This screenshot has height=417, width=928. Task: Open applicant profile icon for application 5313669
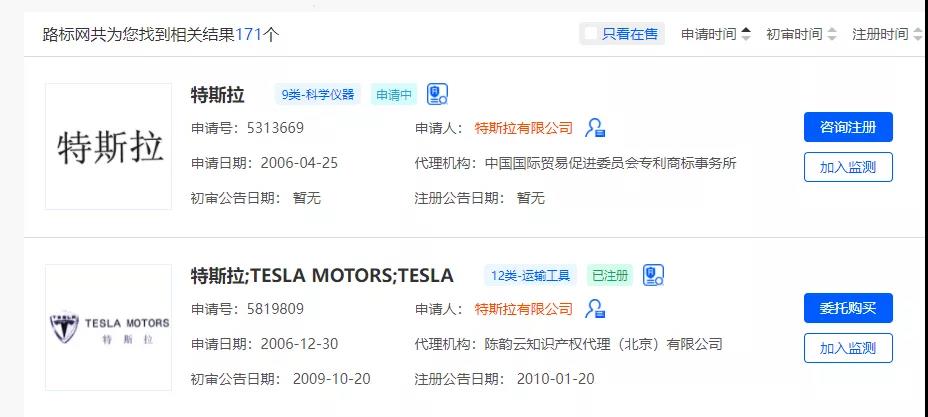pyautogui.click(x=595, y=128)
